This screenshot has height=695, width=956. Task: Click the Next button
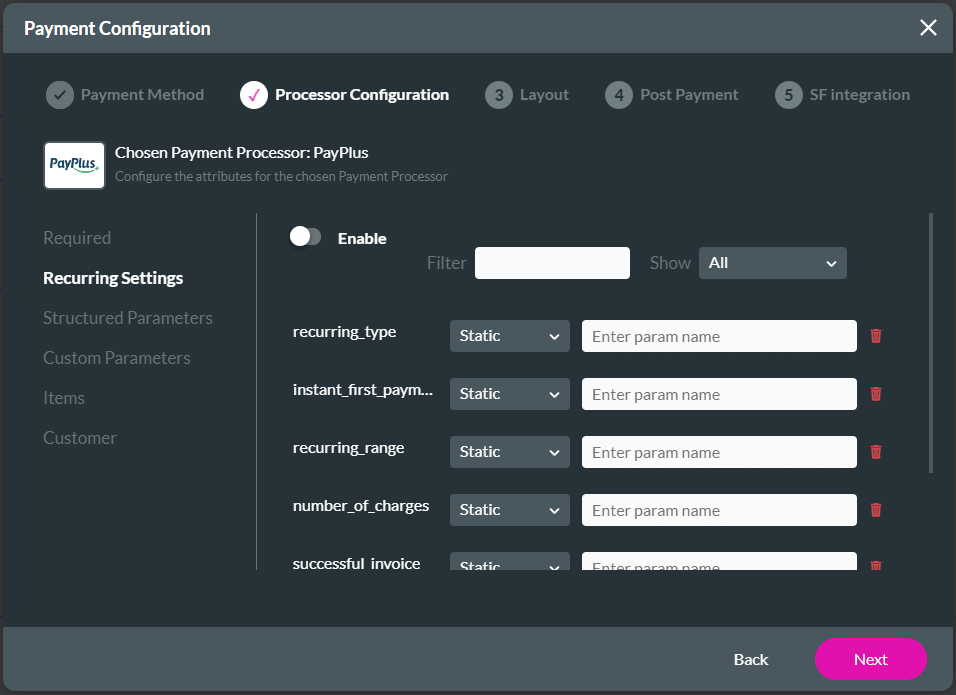point(870,659)
